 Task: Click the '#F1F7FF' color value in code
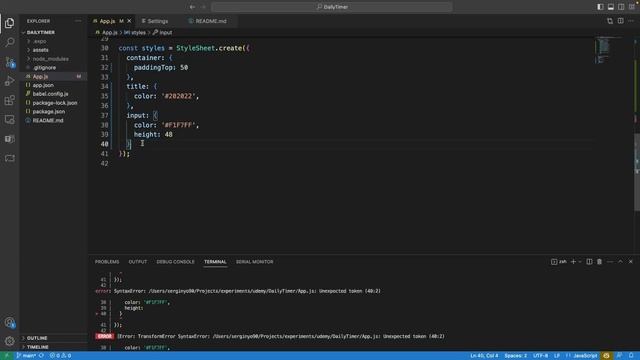pyautogui.click(x=178, y=125)
